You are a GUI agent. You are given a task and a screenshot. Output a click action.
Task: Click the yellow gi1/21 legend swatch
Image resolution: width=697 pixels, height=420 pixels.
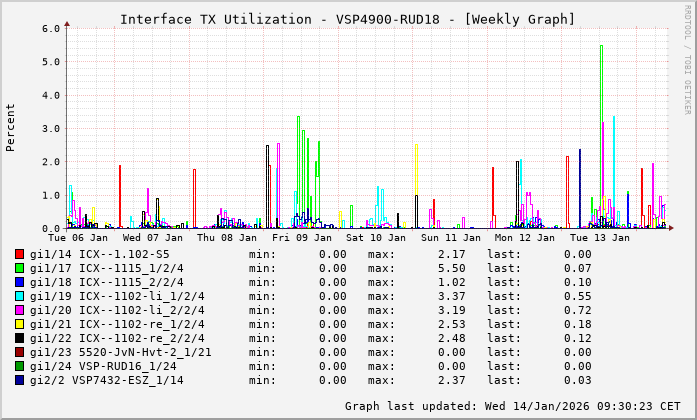(x=19, y=324)
